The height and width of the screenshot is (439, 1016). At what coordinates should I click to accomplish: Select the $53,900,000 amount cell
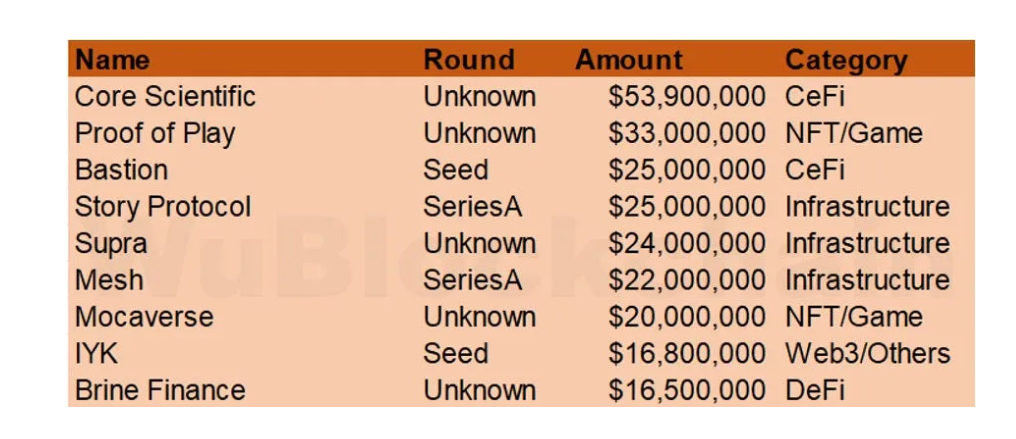tap(687, 97)
